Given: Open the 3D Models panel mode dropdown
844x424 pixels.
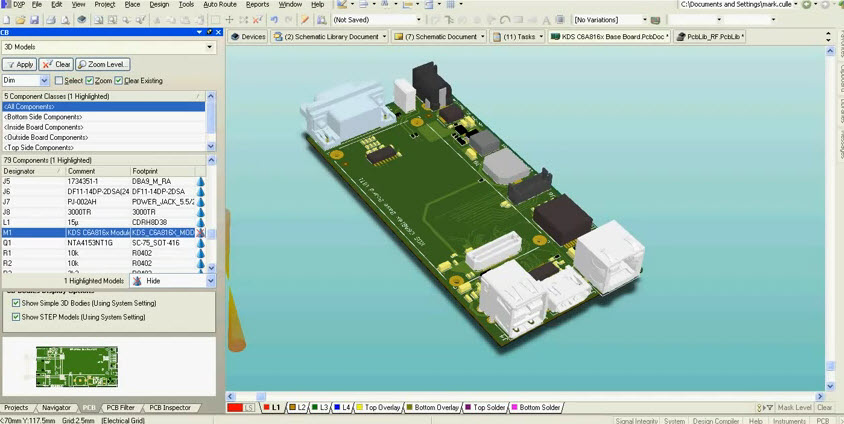Looking at the screenshot, I should pos(209,47).
